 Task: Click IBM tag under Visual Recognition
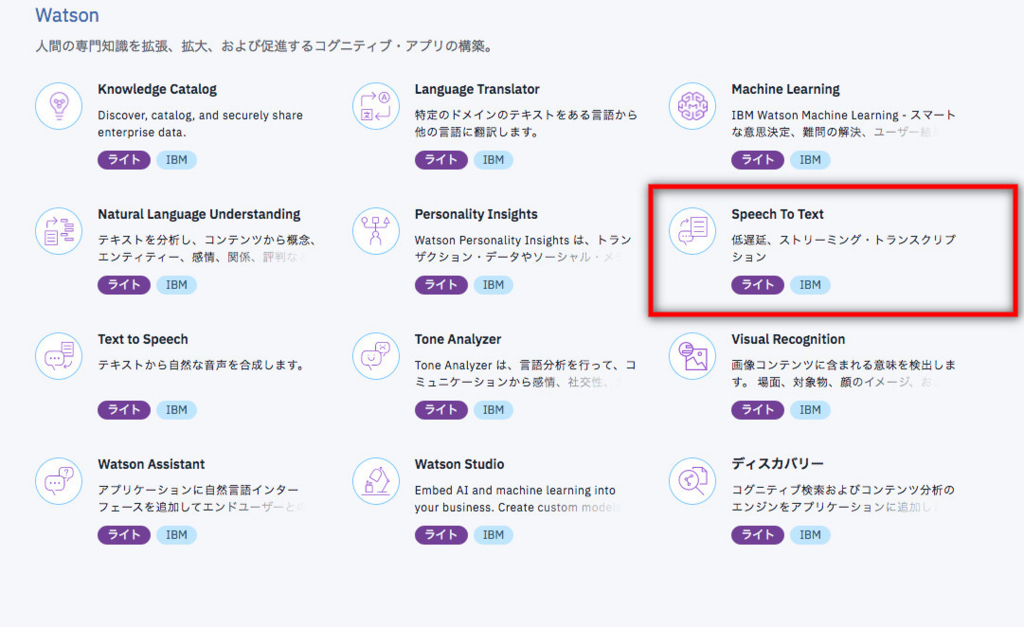pos(810,410)
